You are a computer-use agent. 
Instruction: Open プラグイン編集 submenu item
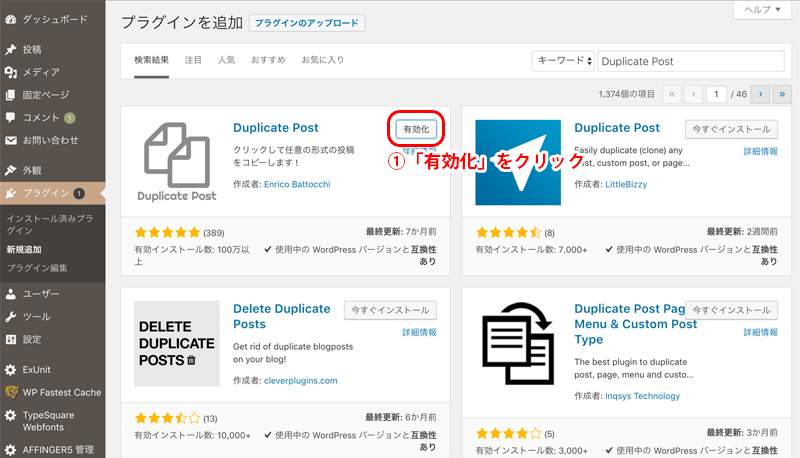coord(37,268)
